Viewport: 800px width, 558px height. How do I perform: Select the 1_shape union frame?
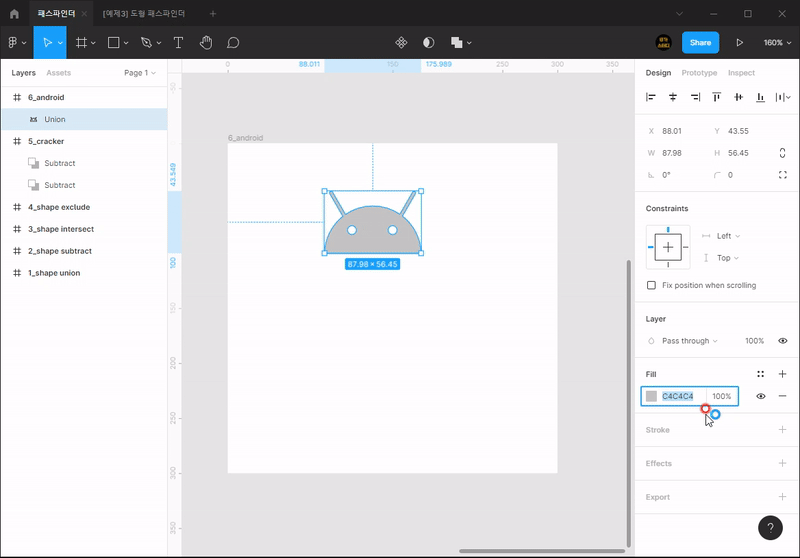click(84, 273)
